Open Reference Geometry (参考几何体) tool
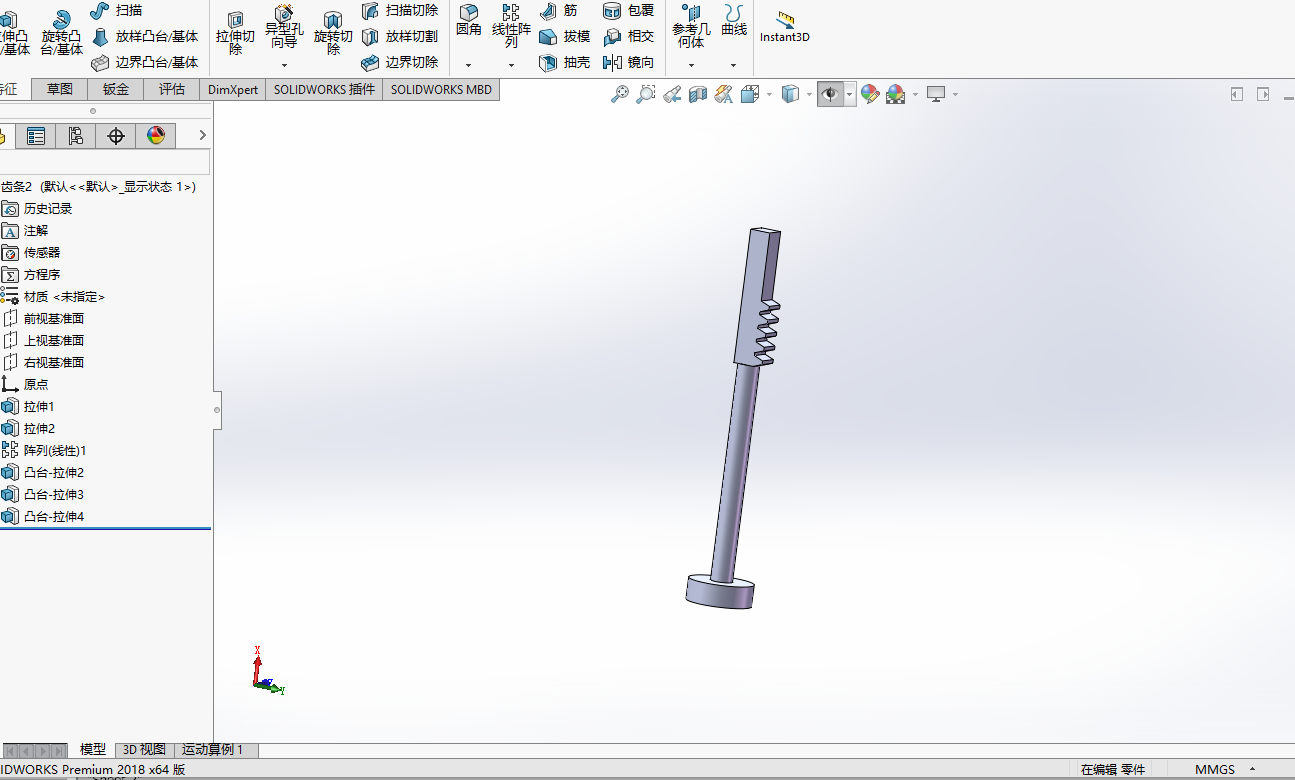The height and width of the screenshot is (780, 1295). point(691,26)
